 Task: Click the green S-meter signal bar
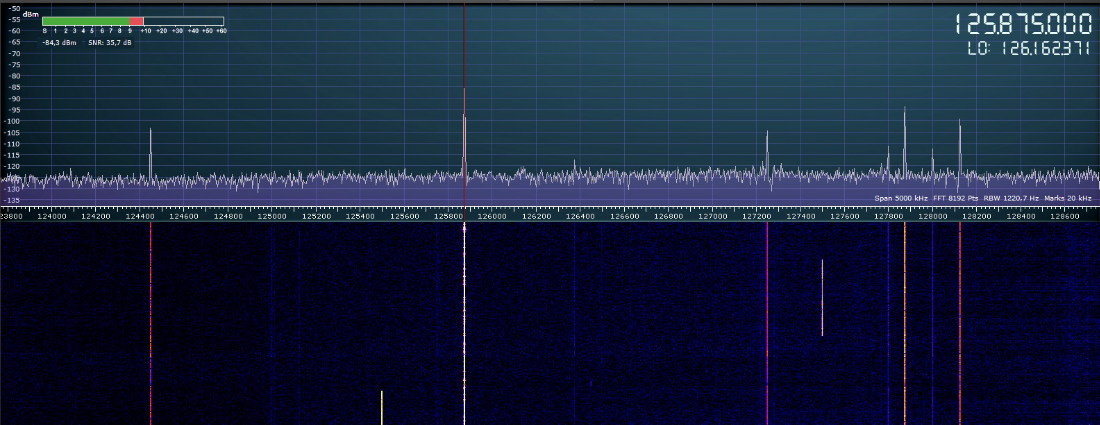(x=86, y=21)
